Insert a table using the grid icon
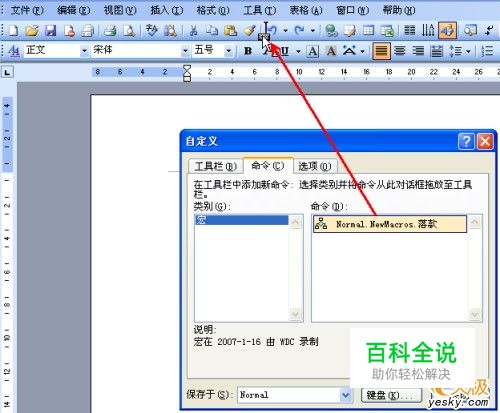 tap(368, 31)
